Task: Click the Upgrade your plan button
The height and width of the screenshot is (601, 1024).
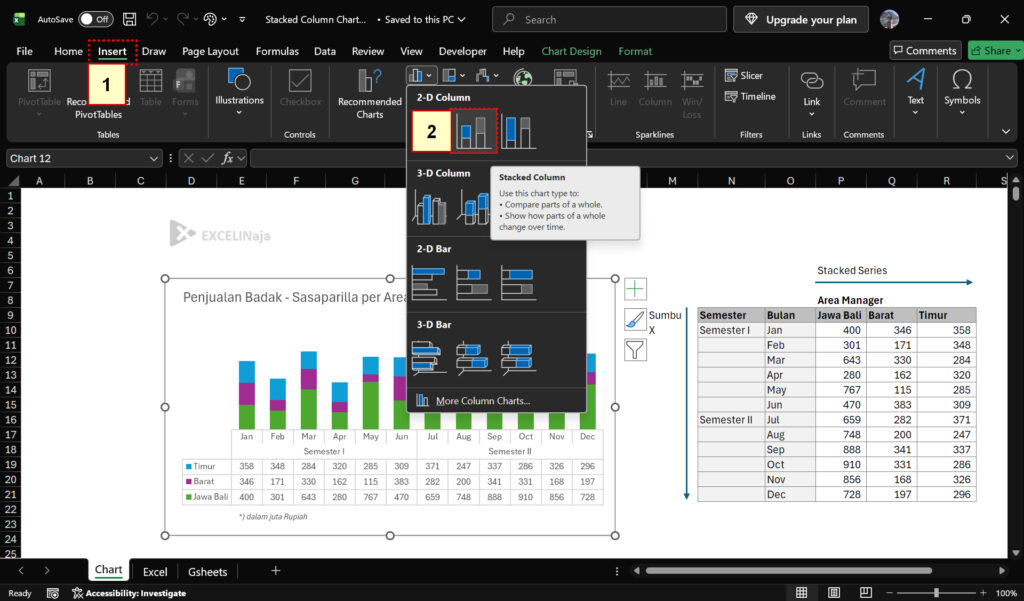Action: tap(801, 20)
